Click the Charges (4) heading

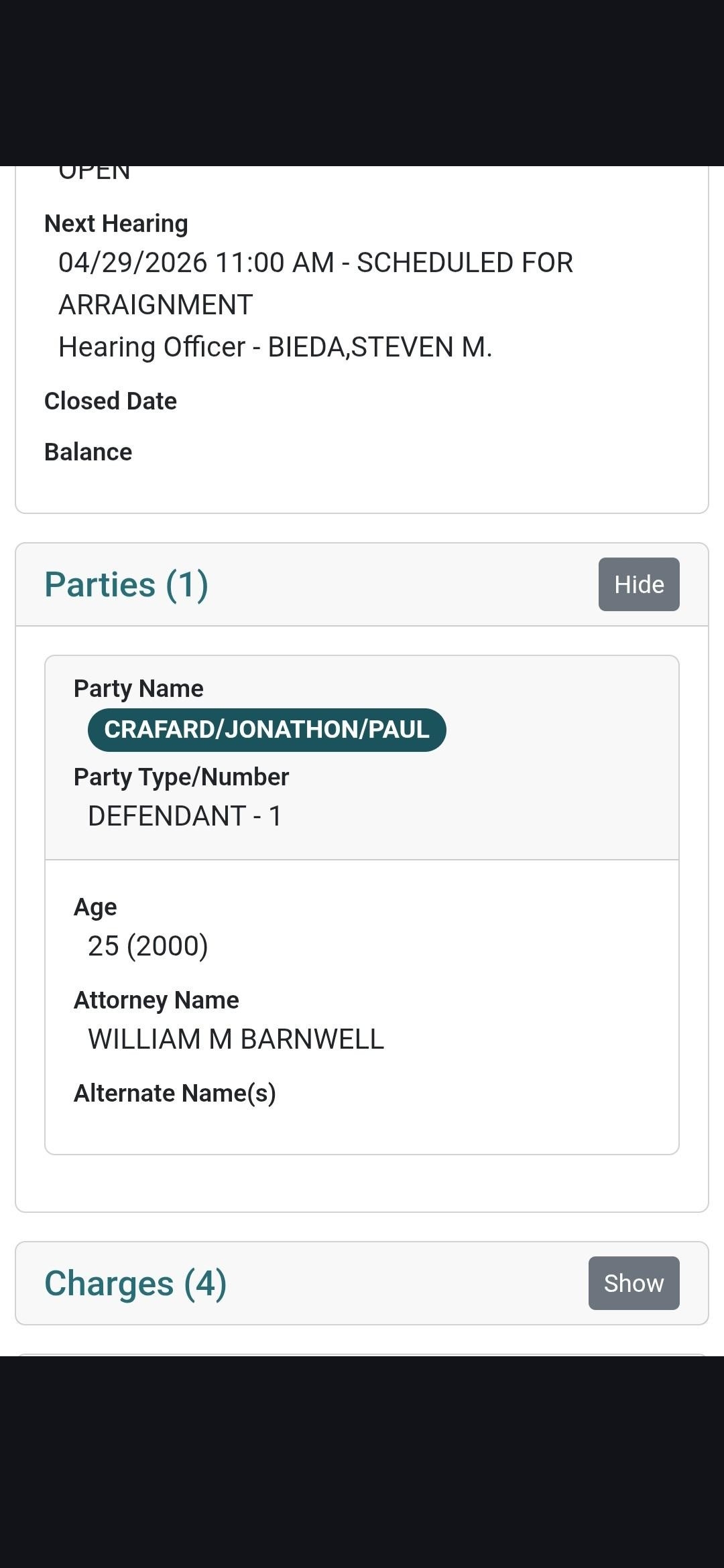(x=135, y=1283)
